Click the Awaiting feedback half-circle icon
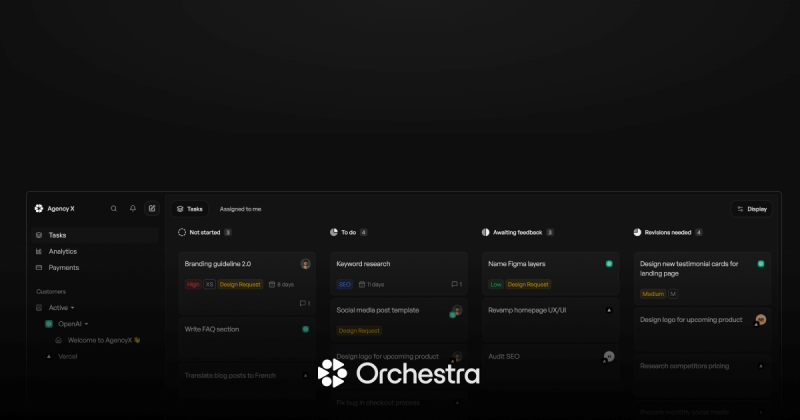Screen dimensions: 800x420 pos(485,232)
